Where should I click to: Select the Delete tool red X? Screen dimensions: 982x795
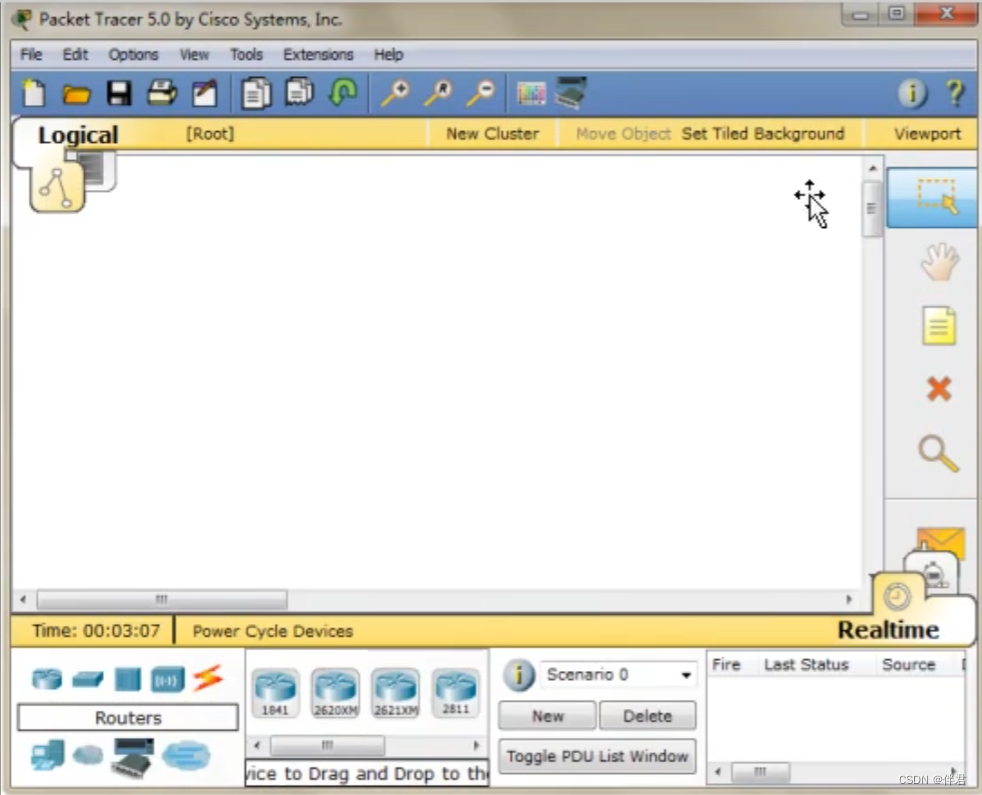[939, 389]
